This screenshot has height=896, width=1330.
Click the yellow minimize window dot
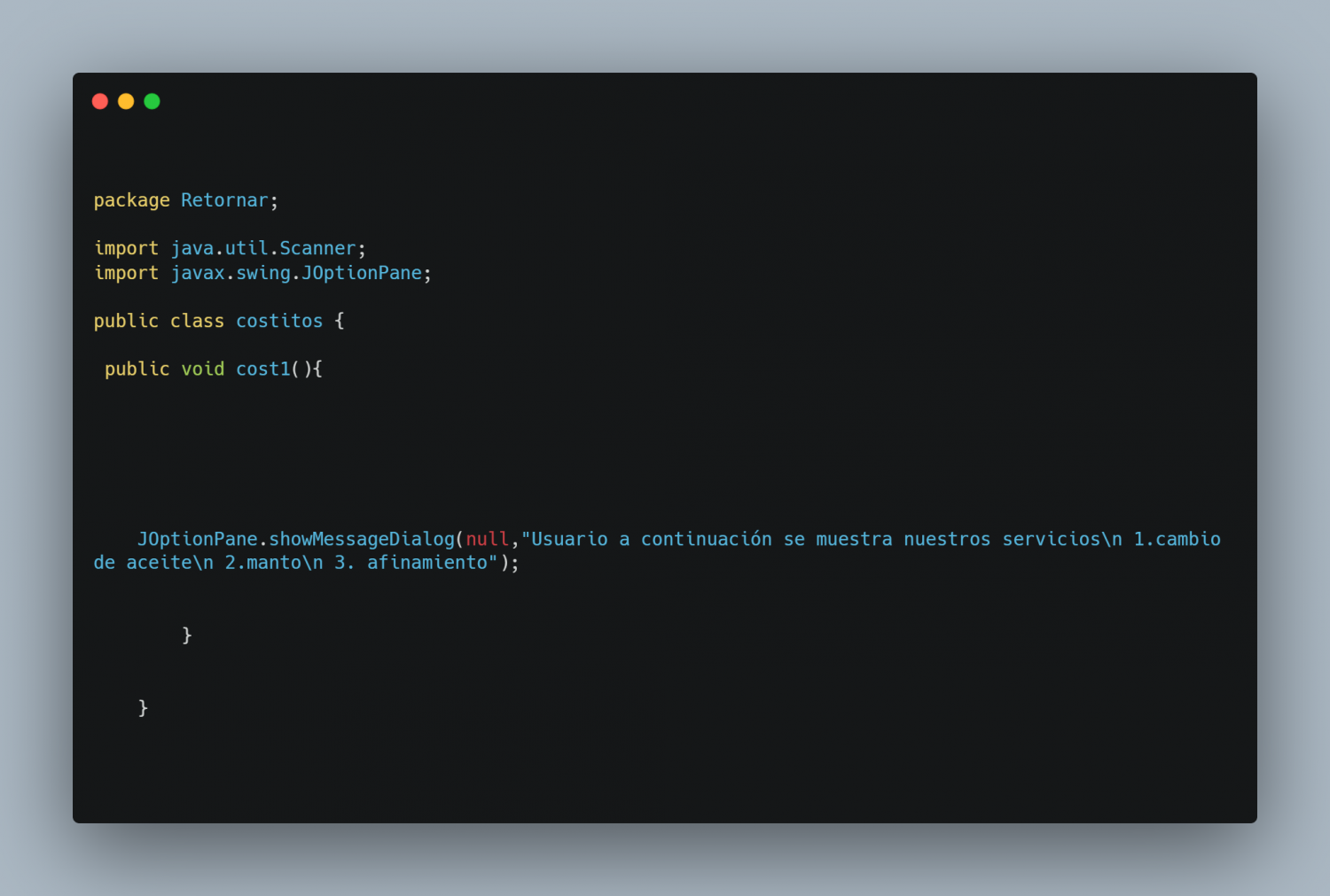coord(126,101)
